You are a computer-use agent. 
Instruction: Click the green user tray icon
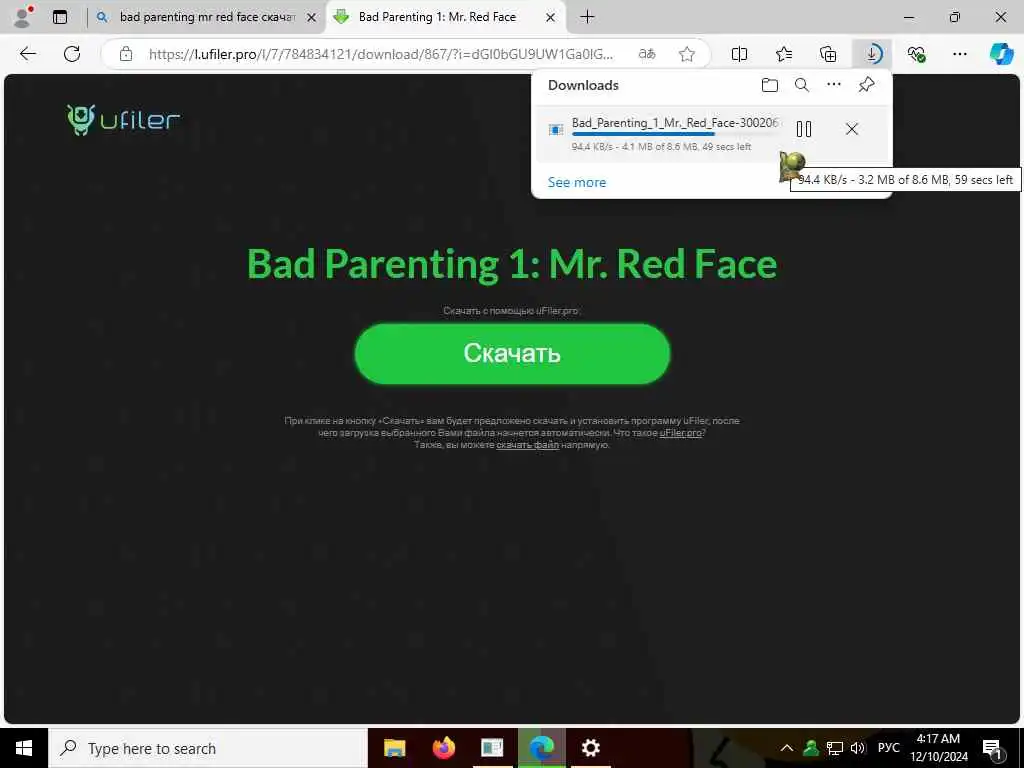point(811,748)
